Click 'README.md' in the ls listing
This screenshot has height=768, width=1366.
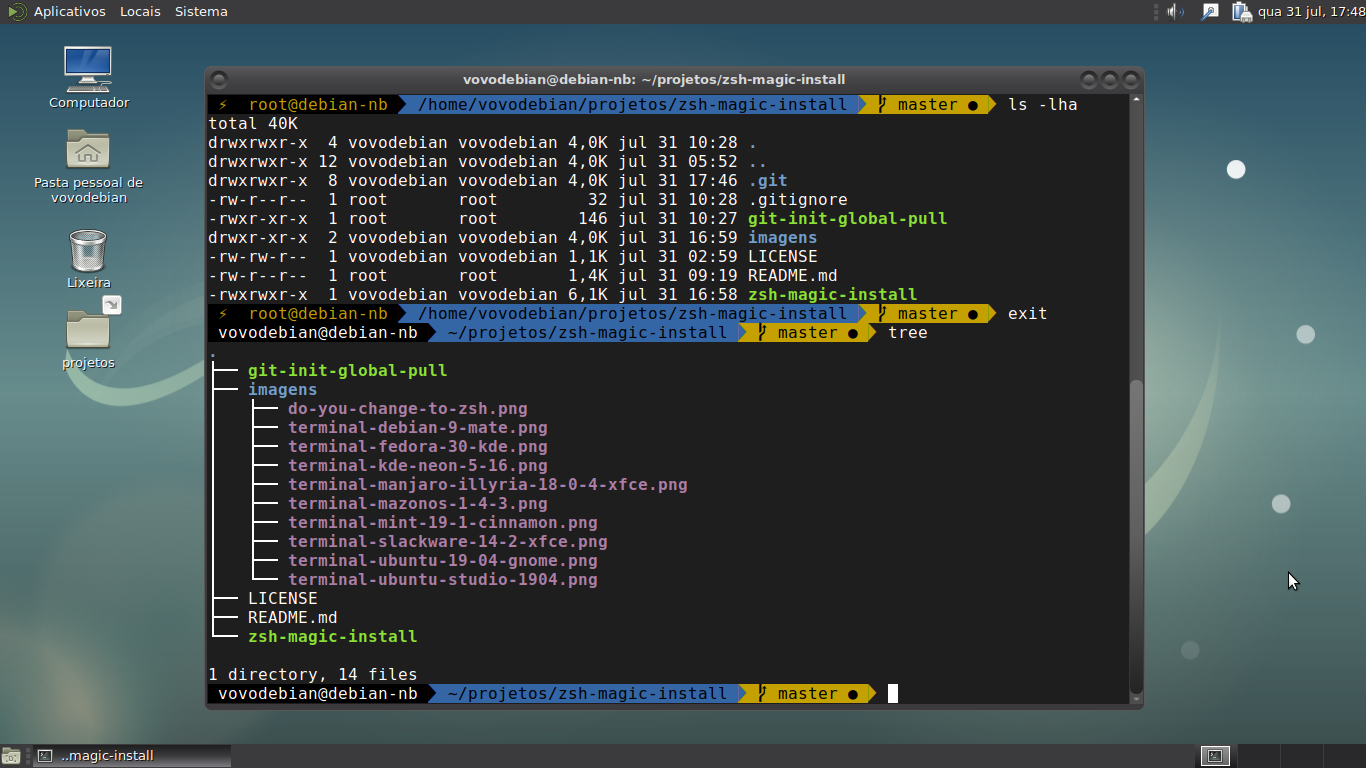793,275
